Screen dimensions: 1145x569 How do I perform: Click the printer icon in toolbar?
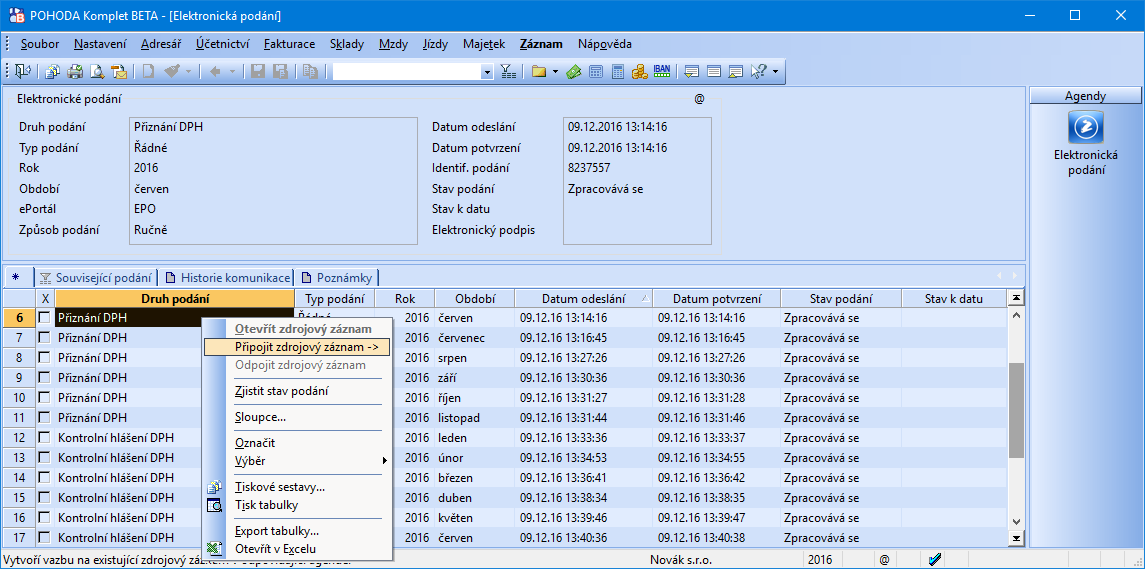[x=74, y=71]
